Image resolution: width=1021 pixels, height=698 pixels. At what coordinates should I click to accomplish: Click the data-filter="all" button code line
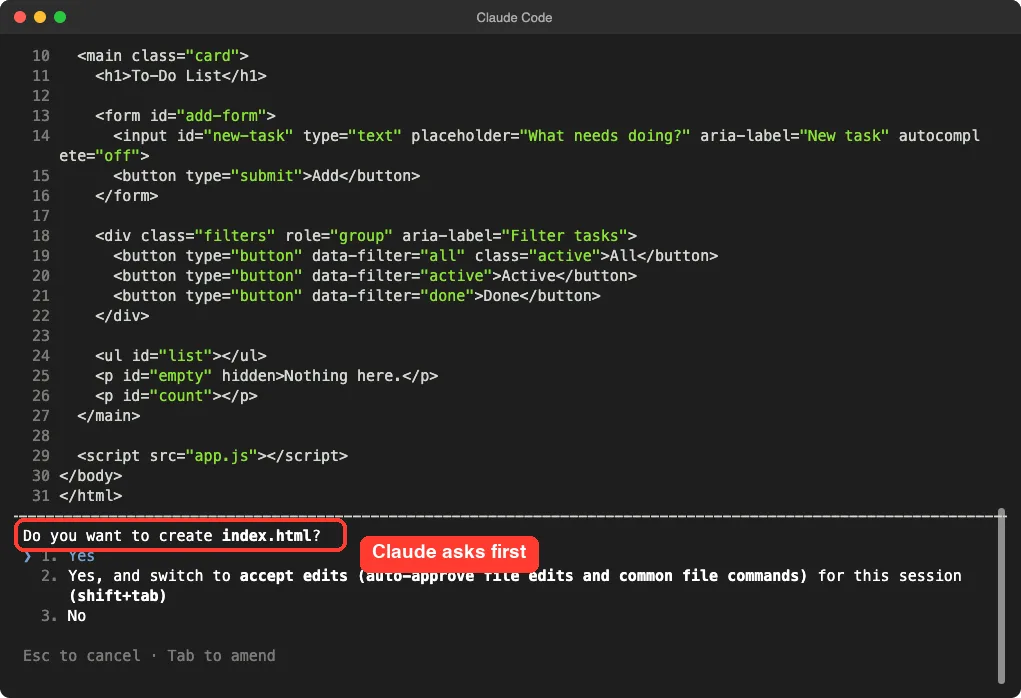coord(415,256)
